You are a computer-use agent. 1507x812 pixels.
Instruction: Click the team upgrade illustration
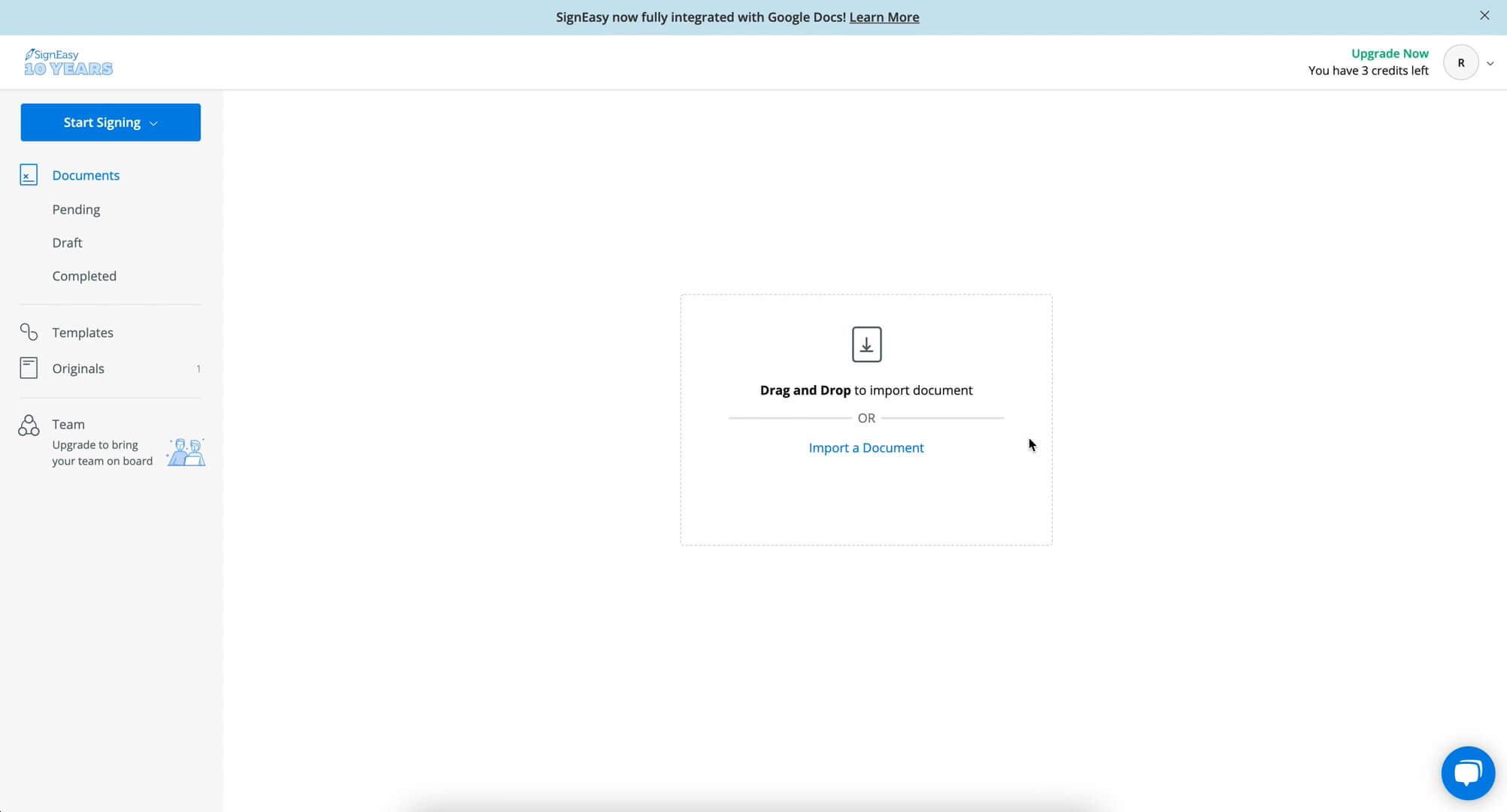tap(185, 452)
